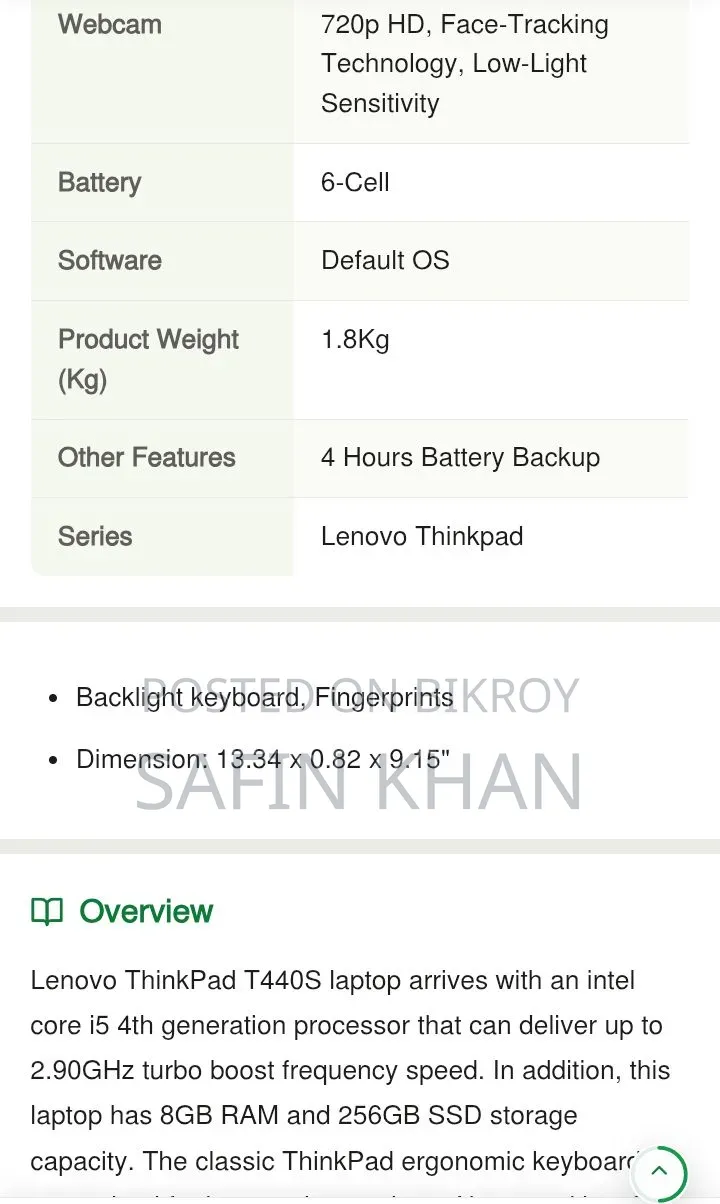Select the Dimension 13.34 x 0.82 bullet
Image resolution: width=720 pixels, height=1204 pixels.
263,759
